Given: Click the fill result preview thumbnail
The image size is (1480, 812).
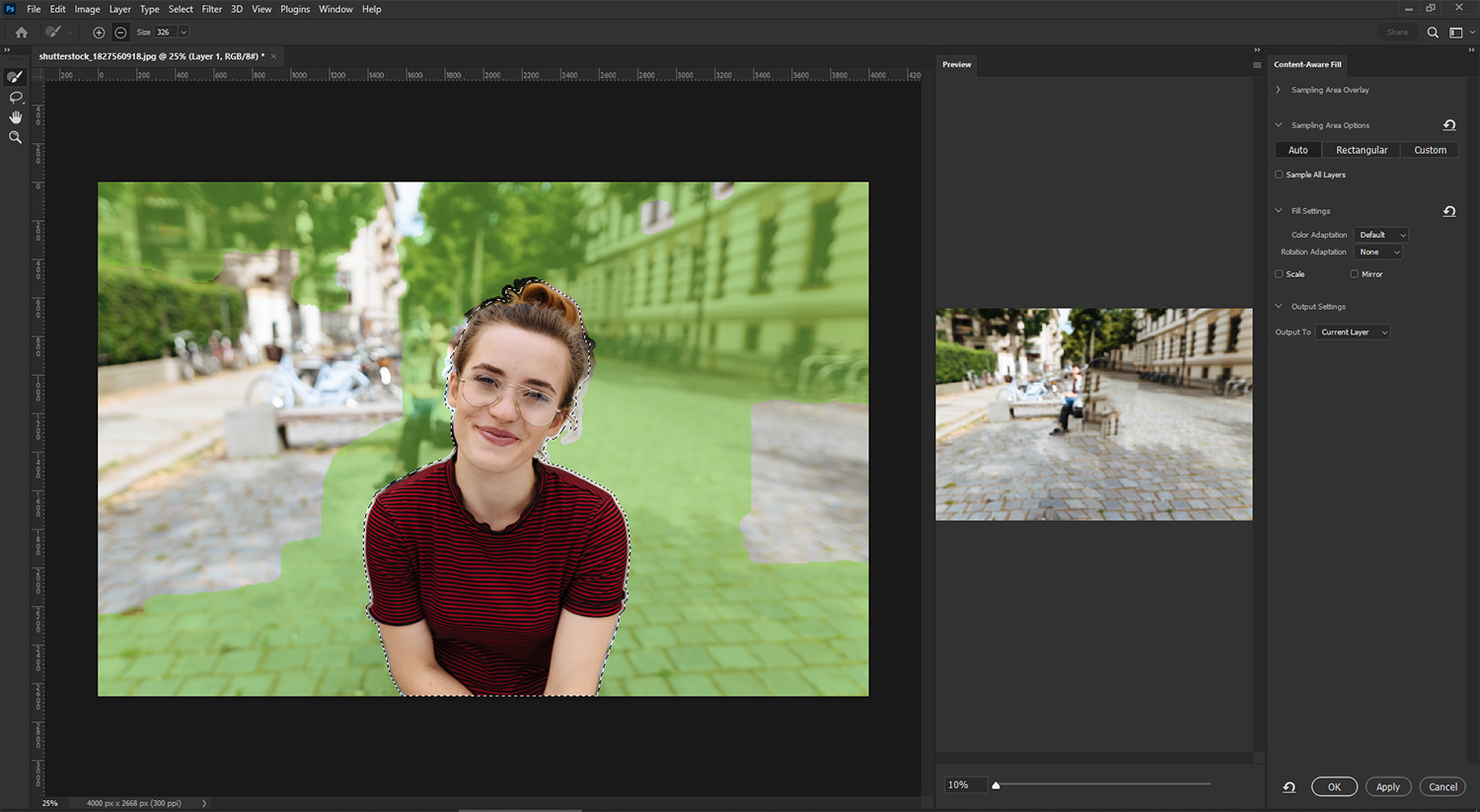Looking at the screenshot, I should coord(1093,413).
